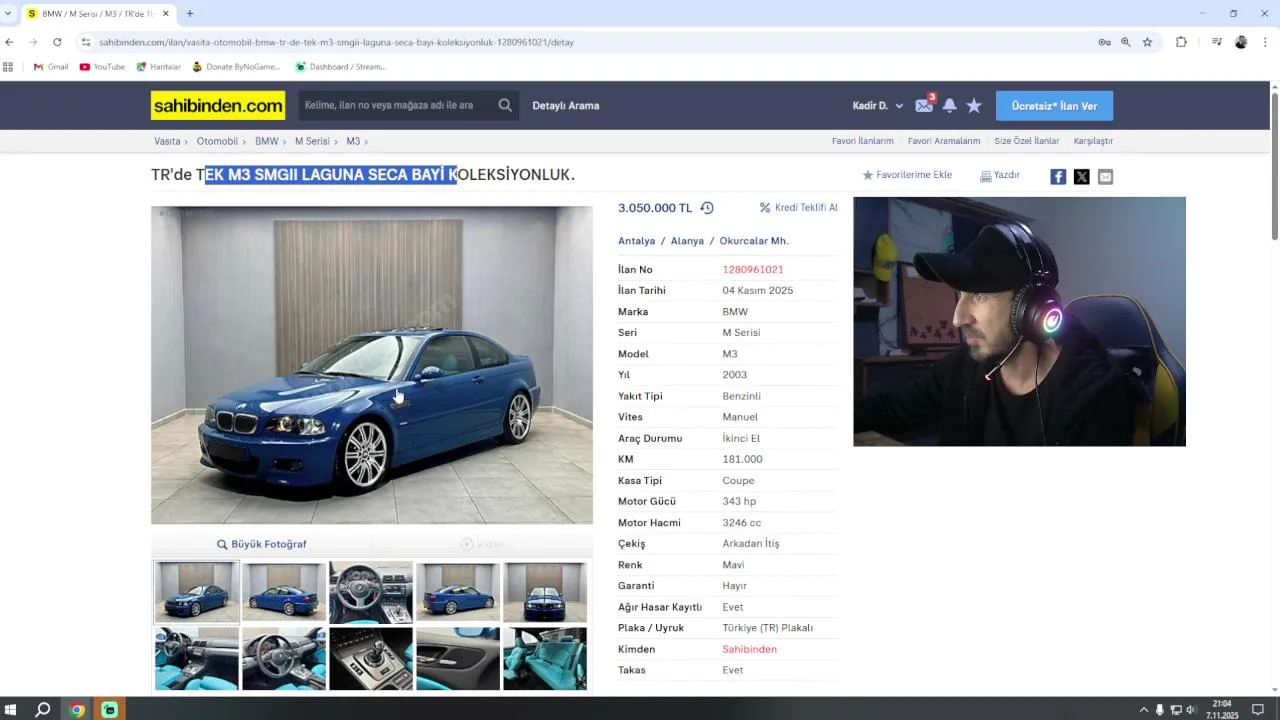
Task: Share listing via email icon
Action: pos(1105,177)
